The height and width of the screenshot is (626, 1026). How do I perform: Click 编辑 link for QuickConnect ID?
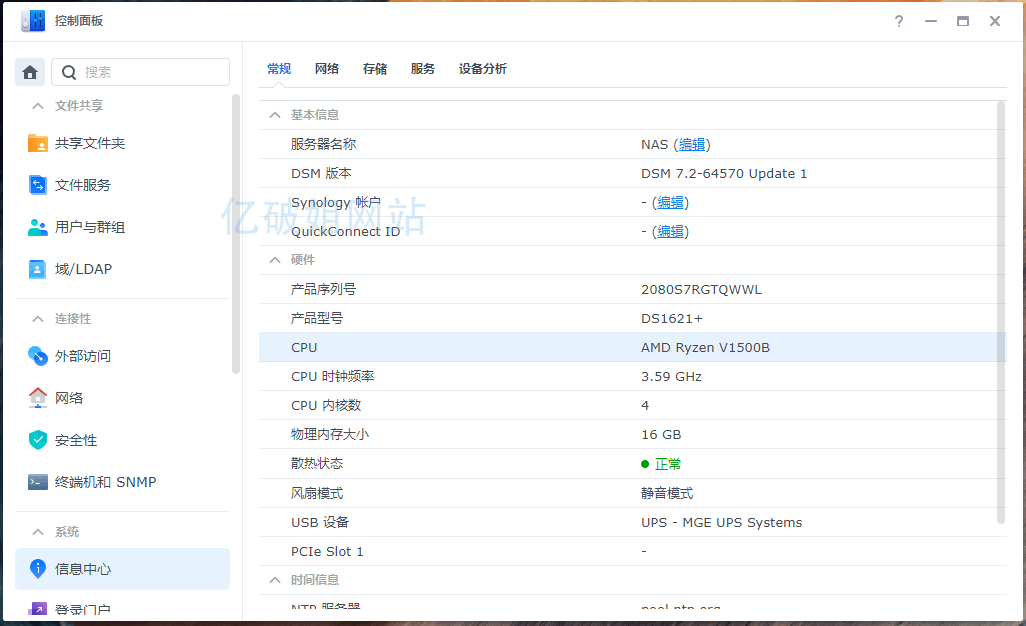[x=670, y=232]
